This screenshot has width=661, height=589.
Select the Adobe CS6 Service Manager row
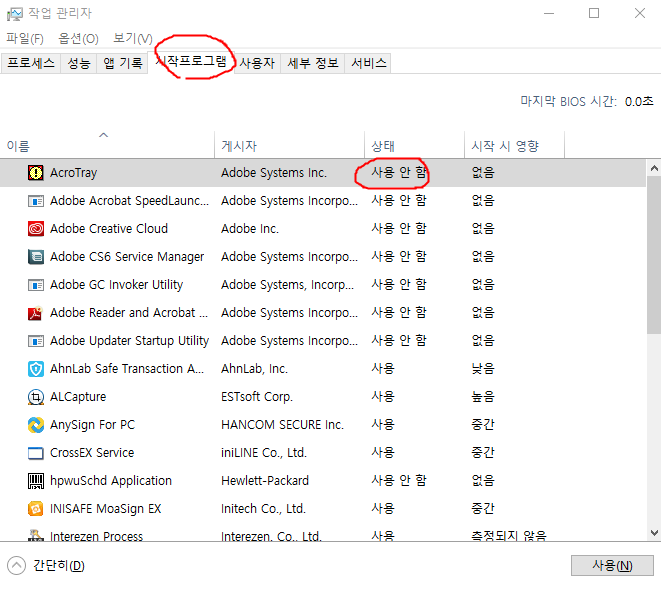click(x=322, y=257)
